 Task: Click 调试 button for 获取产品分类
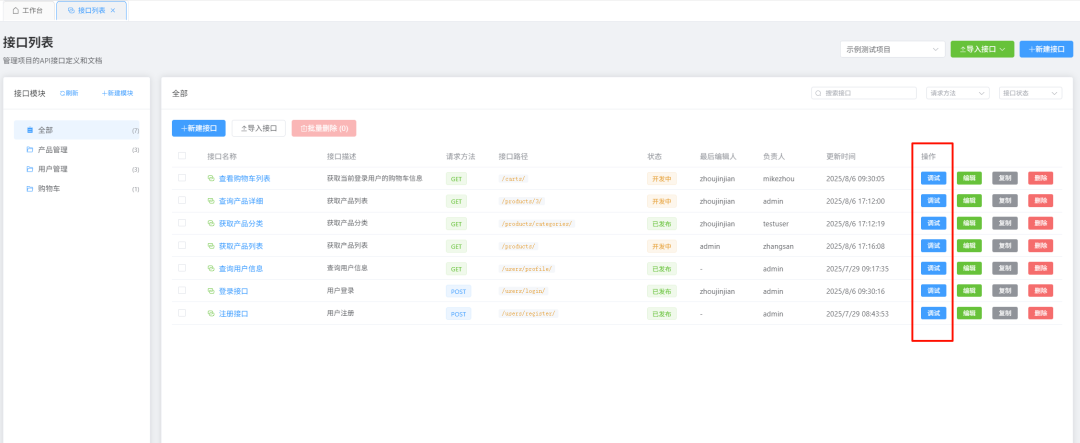(933, 223)
